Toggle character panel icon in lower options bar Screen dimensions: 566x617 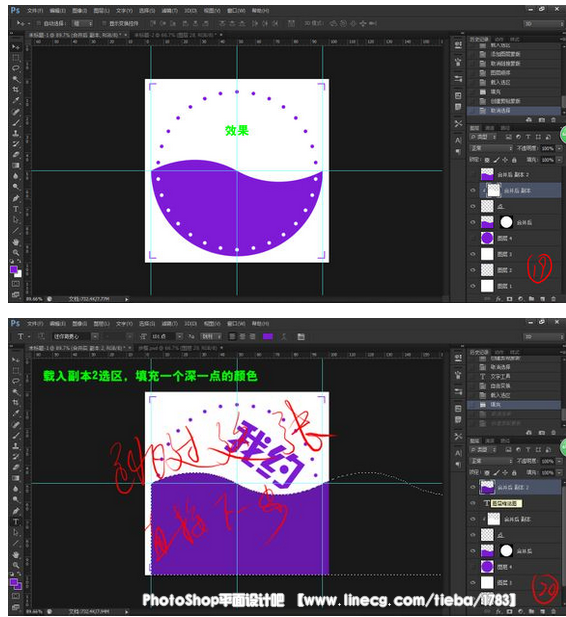click(301, 336)
